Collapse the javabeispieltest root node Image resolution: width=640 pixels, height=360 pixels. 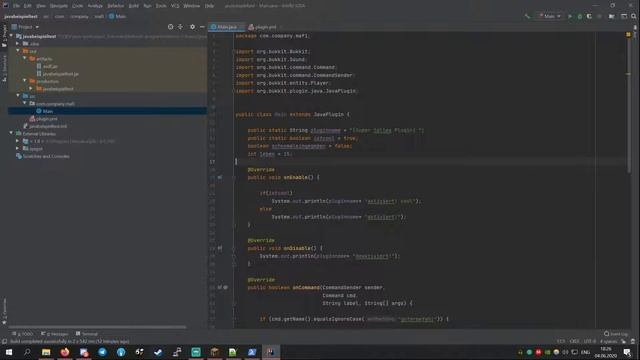(11, 36)
